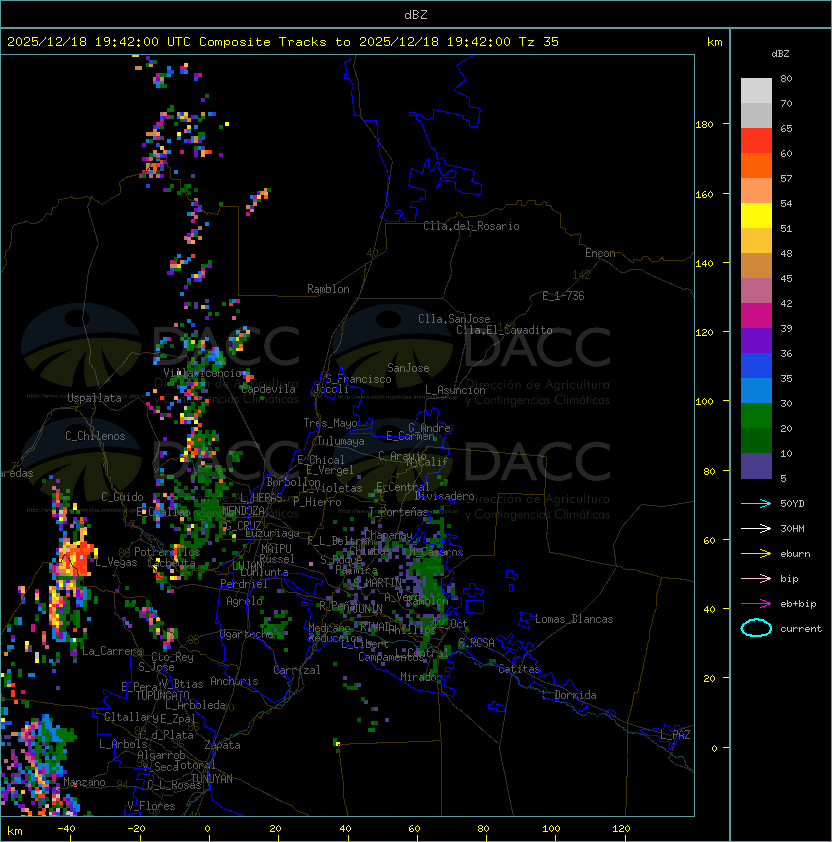This screenshot has height=842, width=832.
Task: Click the Mirador place label
Action: click(421, 677)
